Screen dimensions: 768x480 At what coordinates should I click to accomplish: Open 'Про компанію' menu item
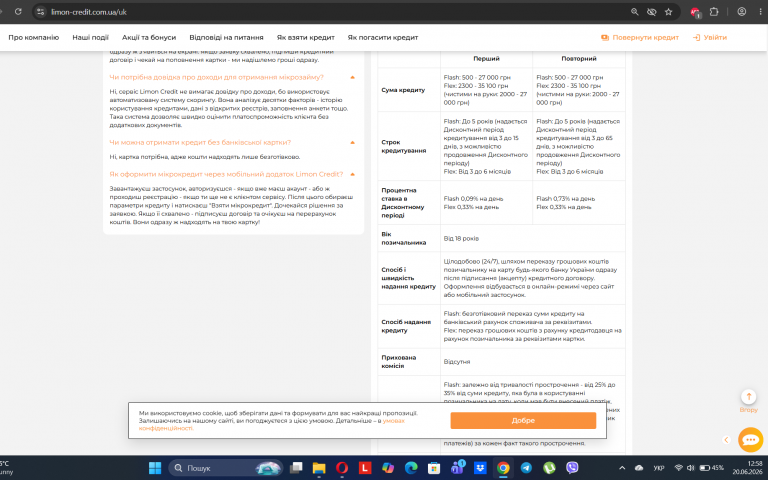coord(33,37)
